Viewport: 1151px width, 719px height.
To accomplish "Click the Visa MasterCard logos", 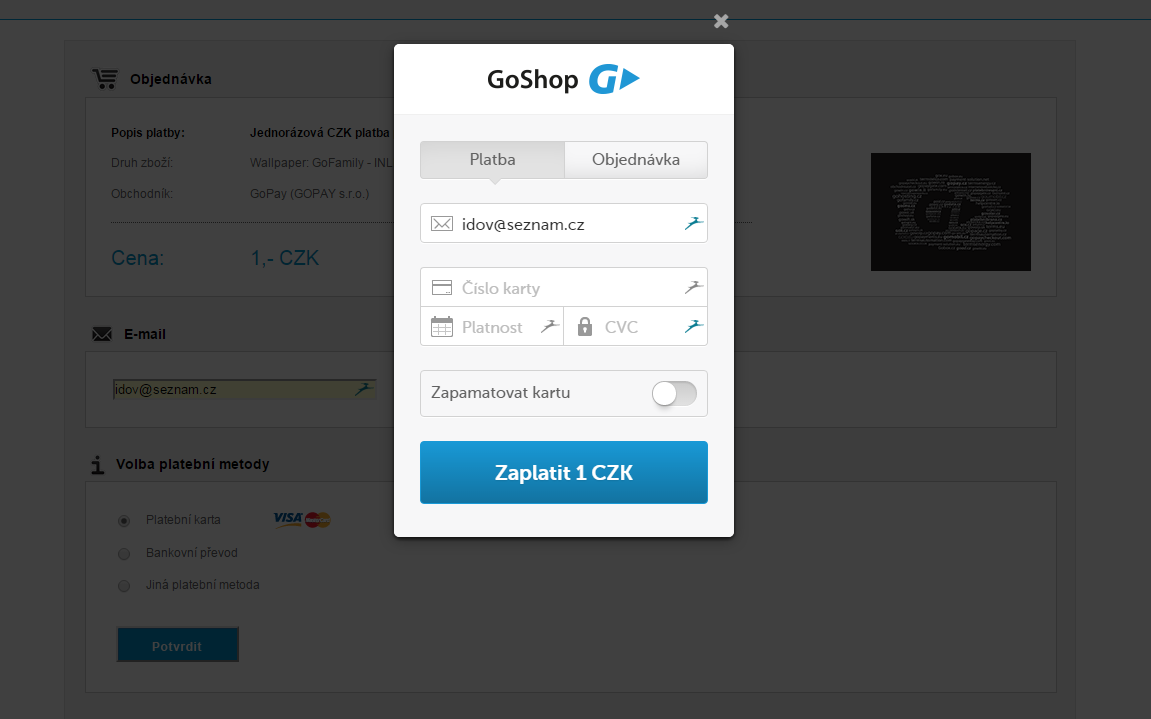I will coord(302,519).
